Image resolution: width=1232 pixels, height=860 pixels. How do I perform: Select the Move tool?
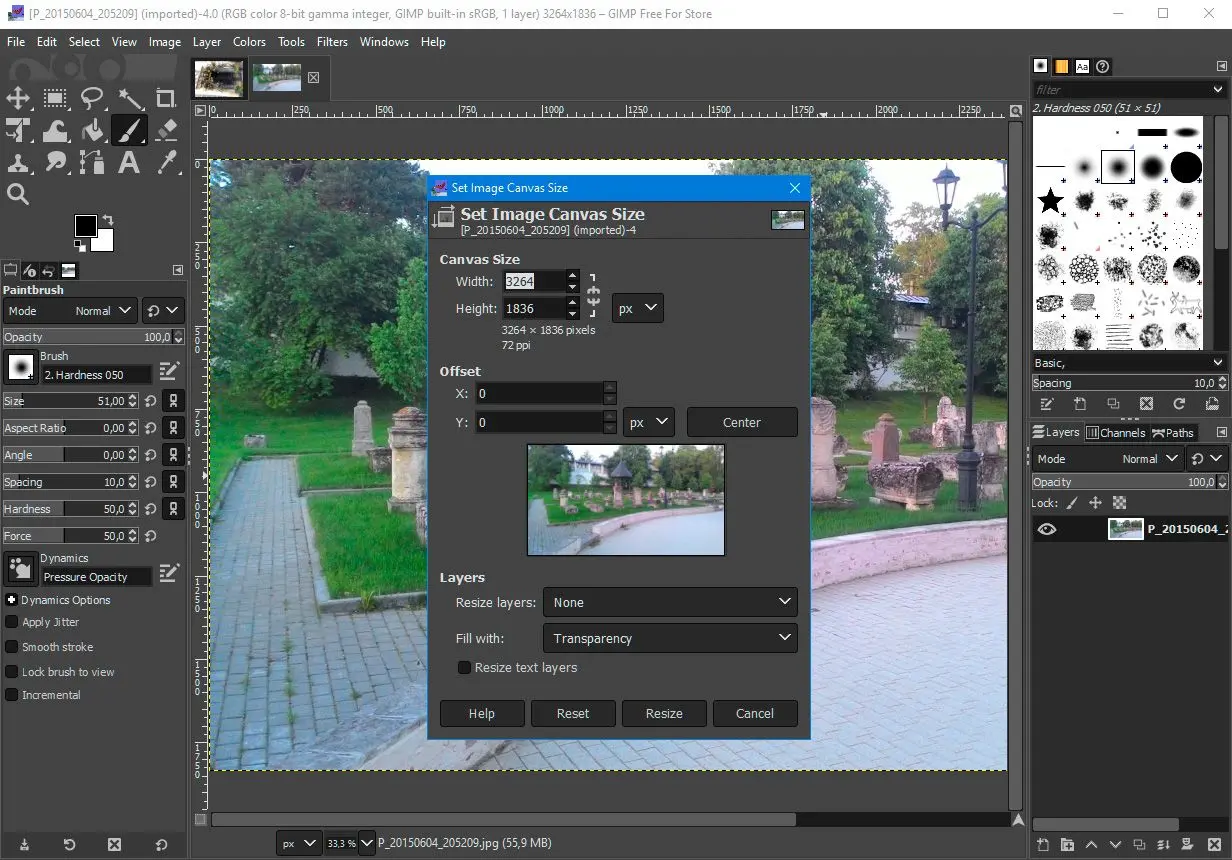pyautogui.click(x=18, y=98)
